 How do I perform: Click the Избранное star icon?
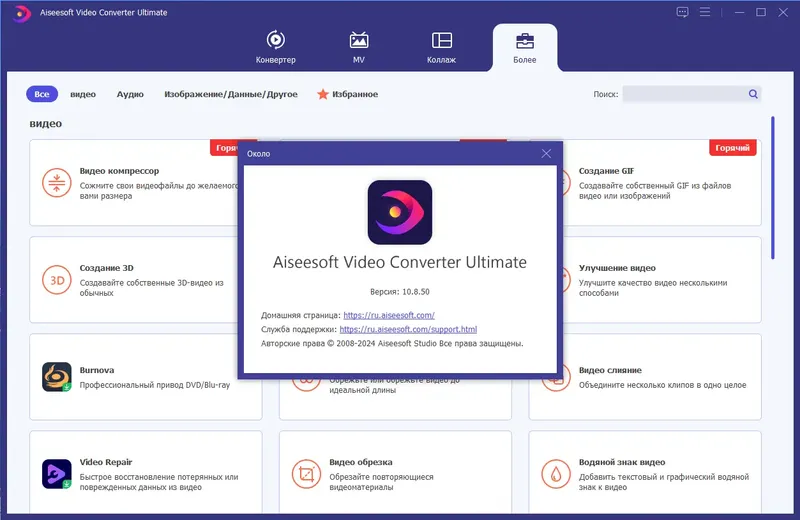click(322, 94)
